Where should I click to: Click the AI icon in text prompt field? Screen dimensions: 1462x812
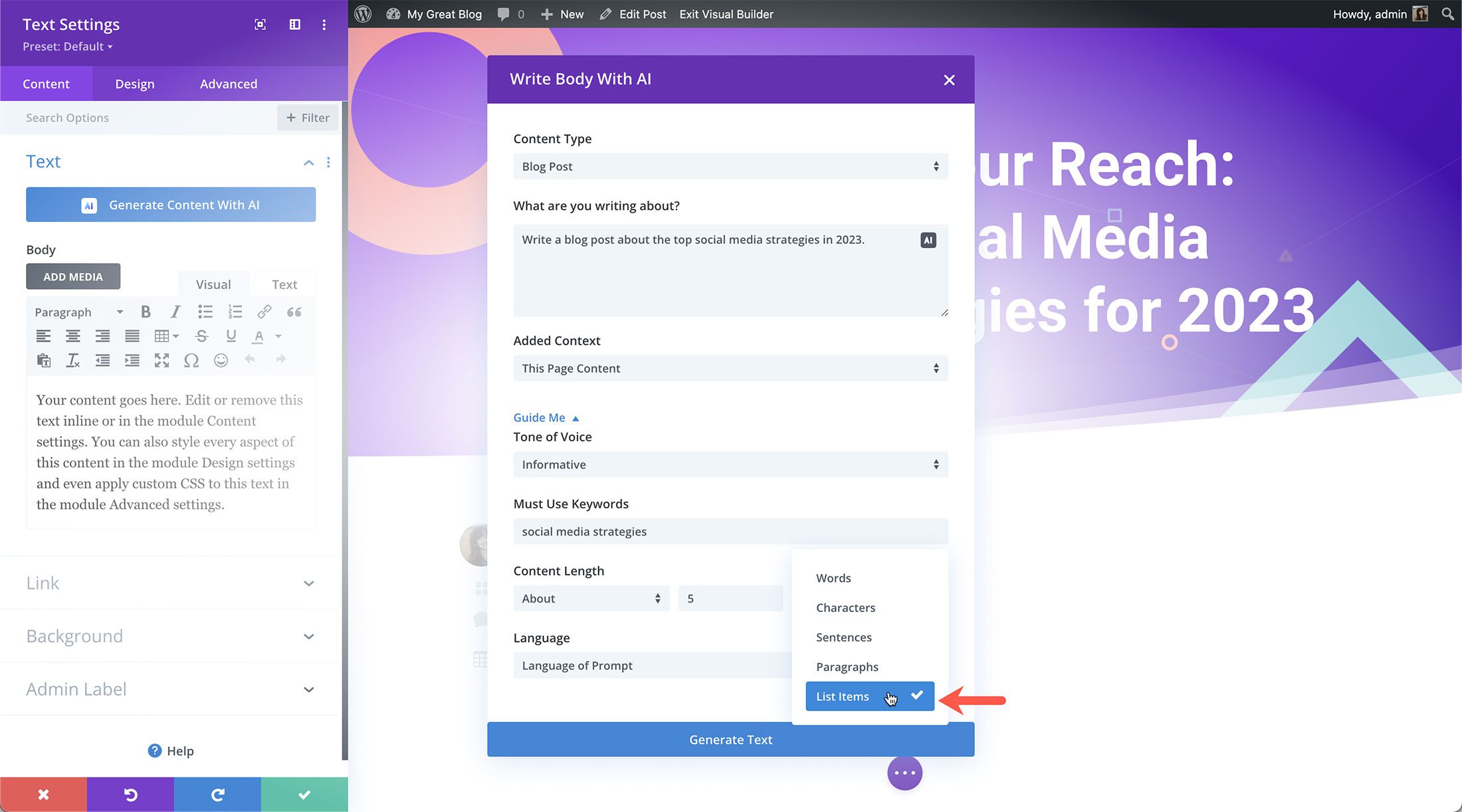[x=928, y=239]
